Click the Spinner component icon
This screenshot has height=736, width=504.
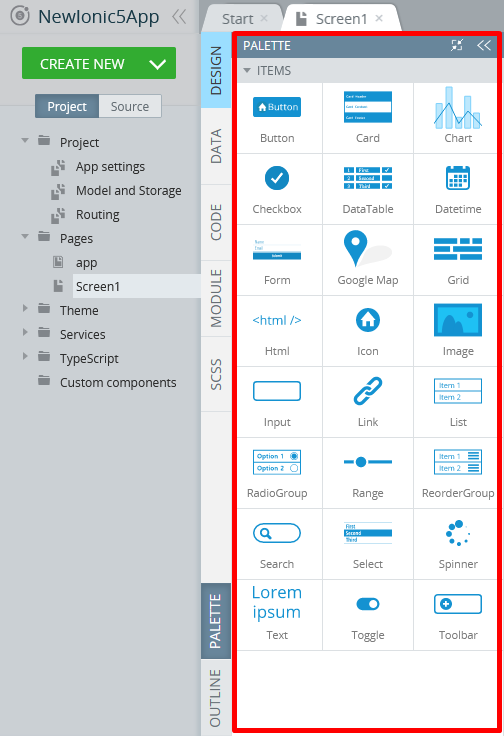click(x=458, y=544)
